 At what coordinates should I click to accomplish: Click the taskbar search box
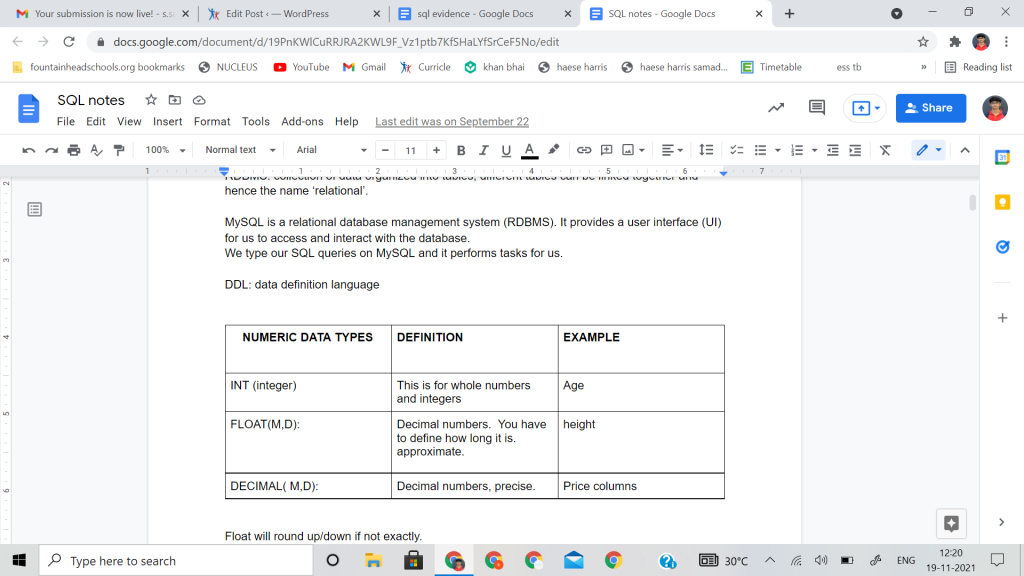pyautogui.click(x=176, y=560)
